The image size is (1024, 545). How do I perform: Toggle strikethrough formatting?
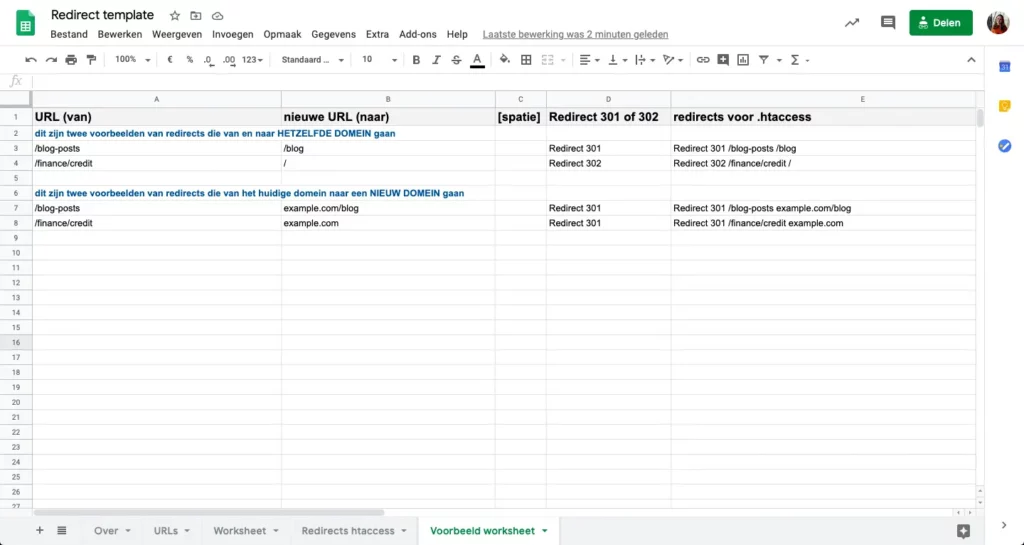(x=456, y=60)
